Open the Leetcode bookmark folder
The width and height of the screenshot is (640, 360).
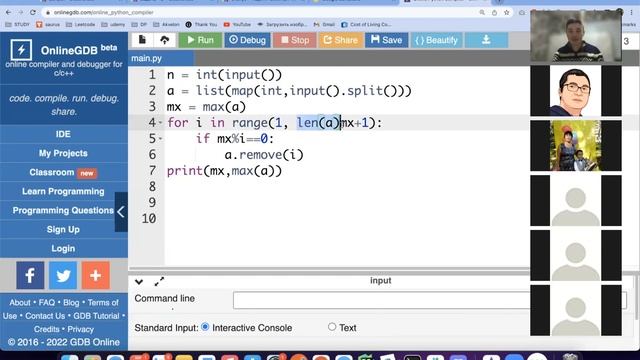pyautogui.click(x=80, y=24)
